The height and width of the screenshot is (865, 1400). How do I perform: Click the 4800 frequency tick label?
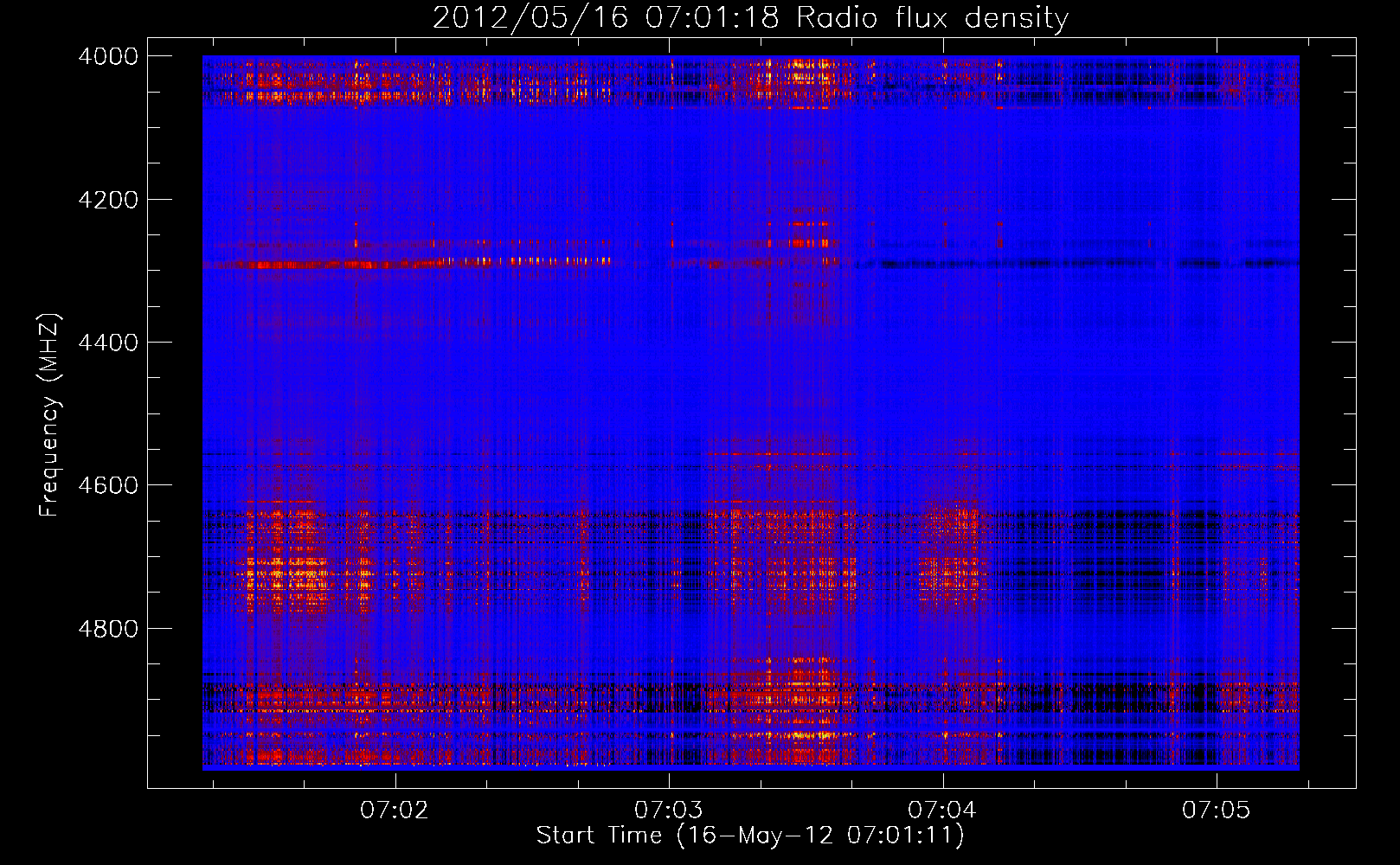pos(108,629)
